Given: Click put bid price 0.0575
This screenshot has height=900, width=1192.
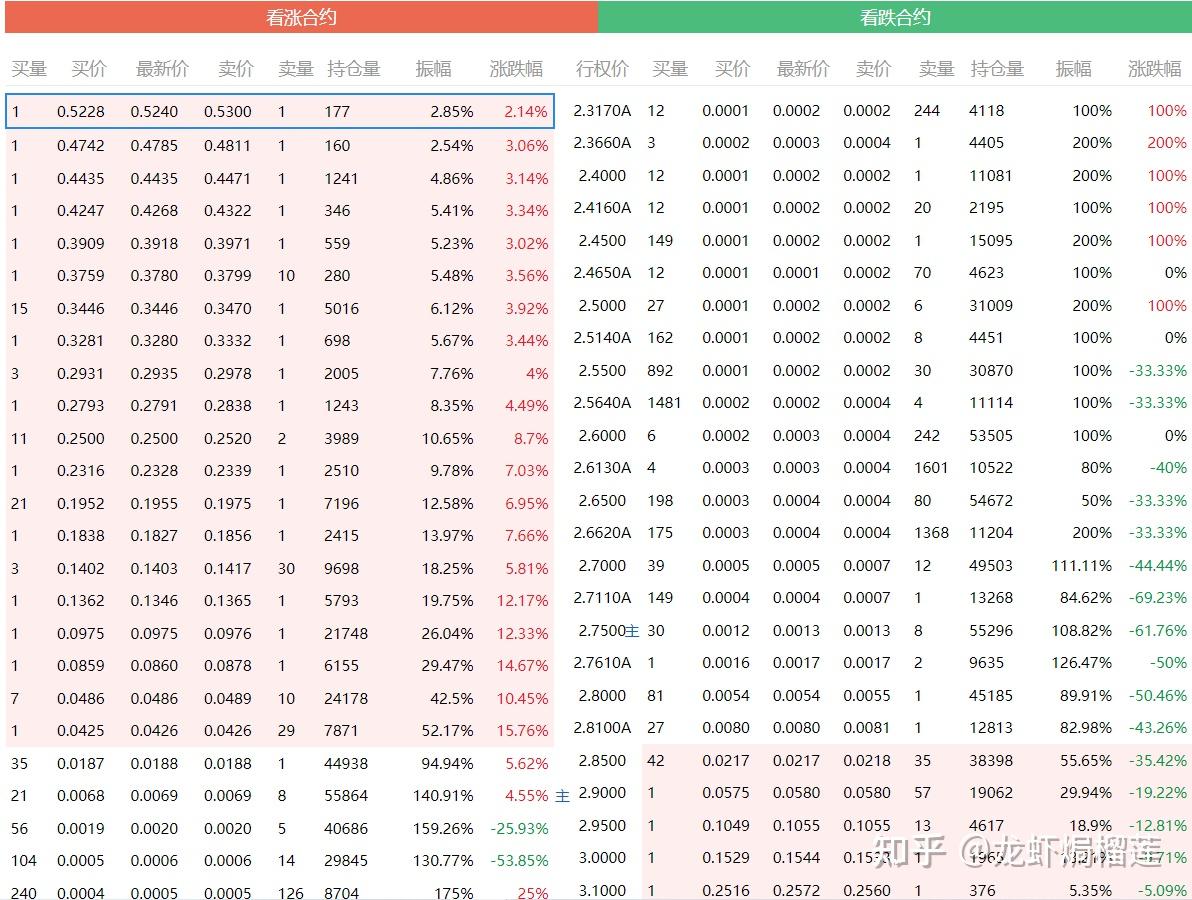Looking at the screenshot, I should (x=726, y=793).
